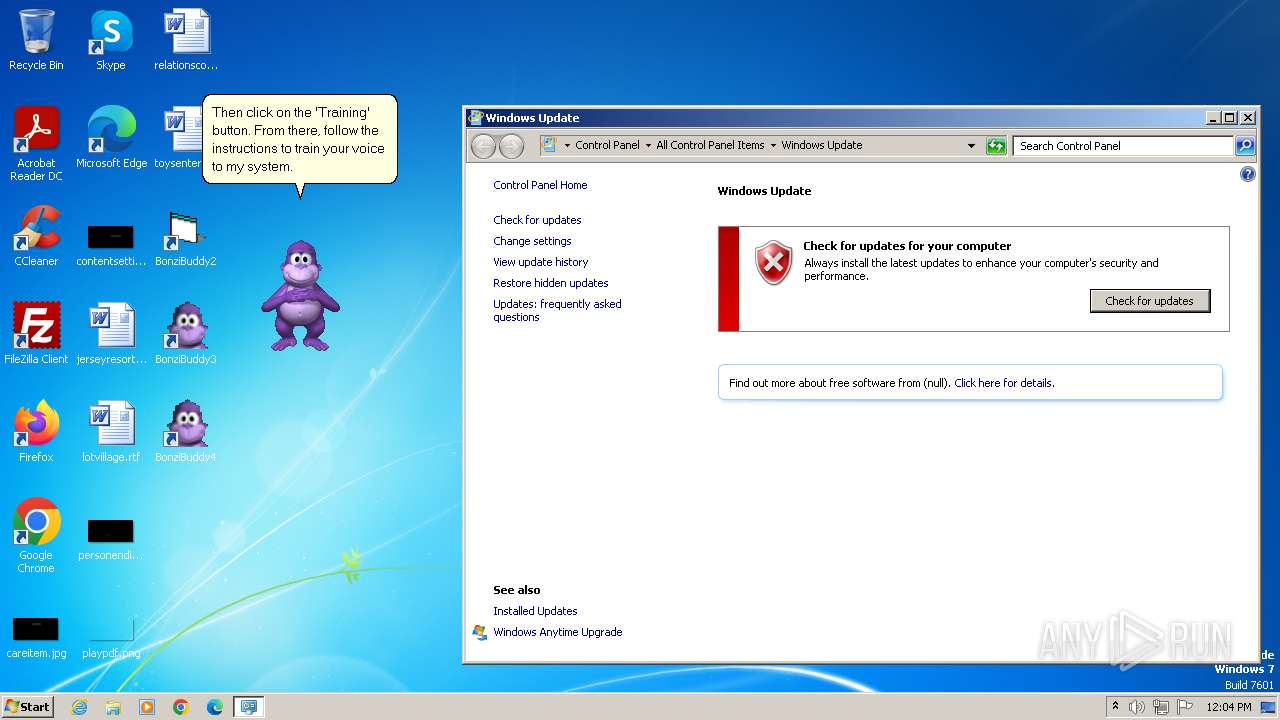
Task: Show hidden system tray icons
Action: coord(1115,707)
